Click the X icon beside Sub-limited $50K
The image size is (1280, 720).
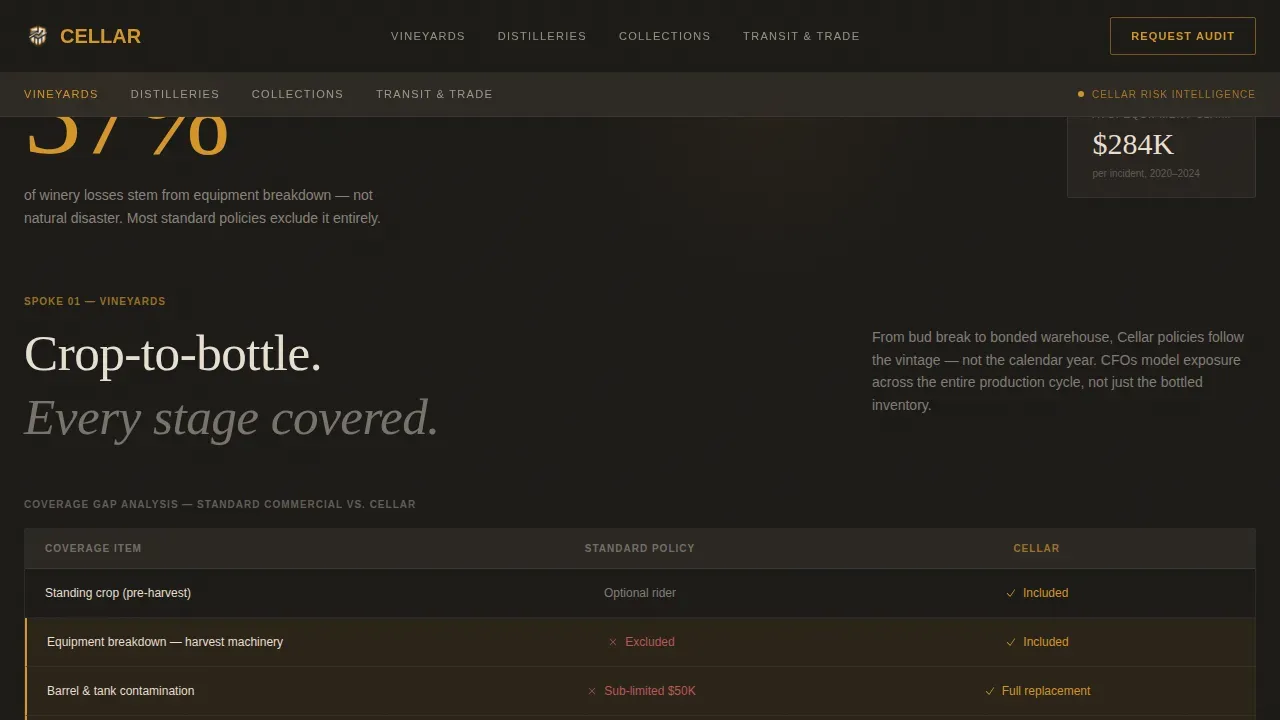(592, 691)
